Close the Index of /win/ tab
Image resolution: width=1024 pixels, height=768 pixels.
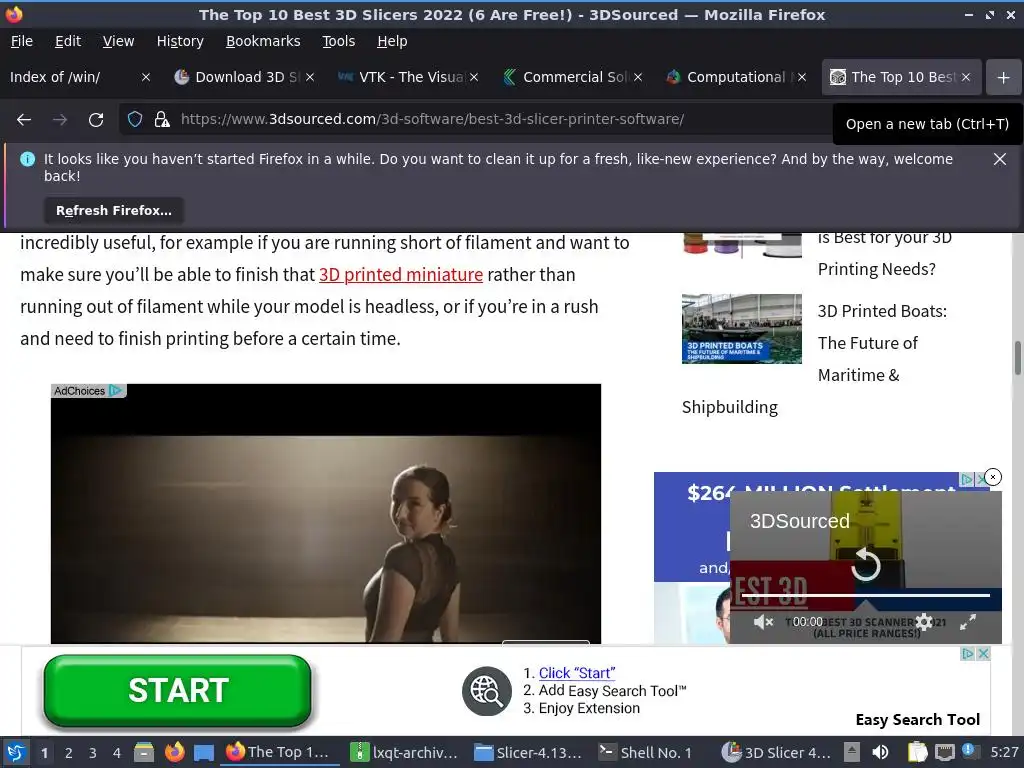(146, 77)
